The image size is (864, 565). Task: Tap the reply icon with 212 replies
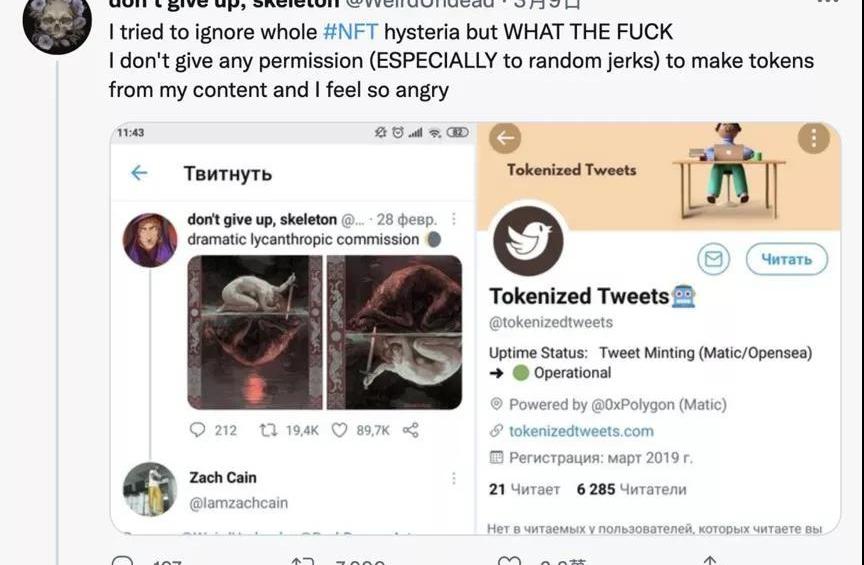coord(197,430)
